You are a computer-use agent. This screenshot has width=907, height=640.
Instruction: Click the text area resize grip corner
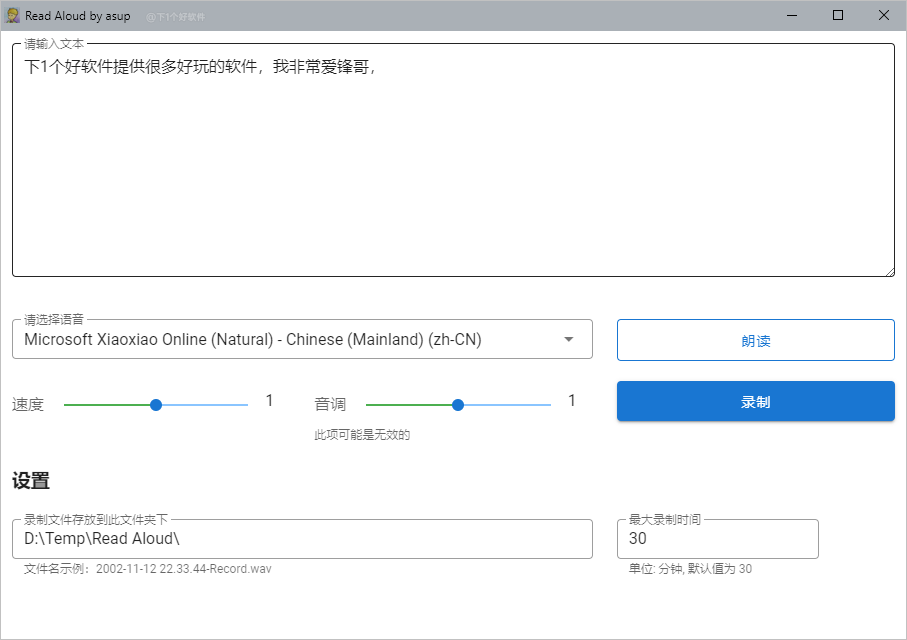pos(890,272)
